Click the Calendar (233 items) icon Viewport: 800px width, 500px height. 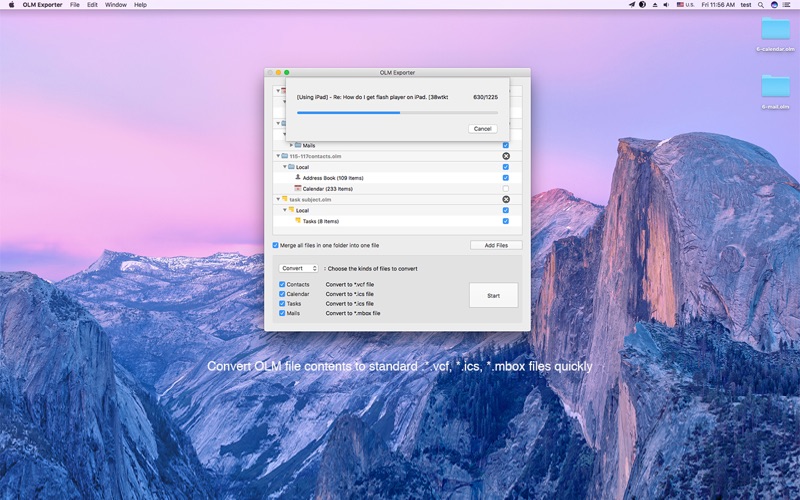point(298,188)
